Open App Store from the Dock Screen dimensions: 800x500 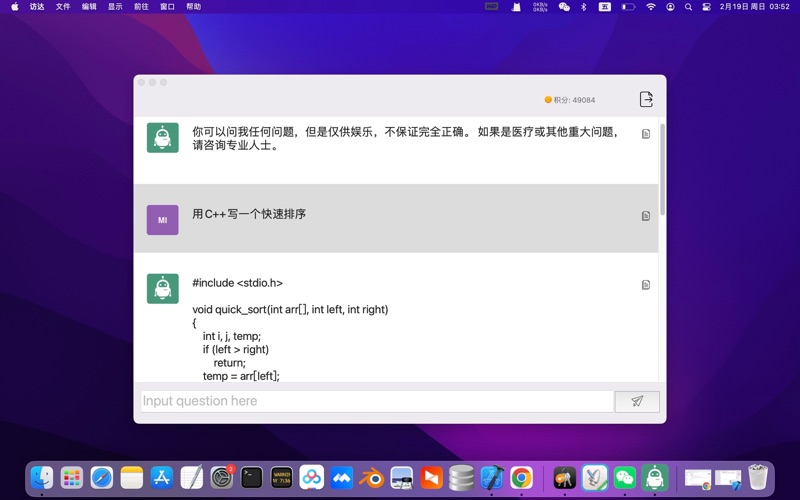pos(162,478)
